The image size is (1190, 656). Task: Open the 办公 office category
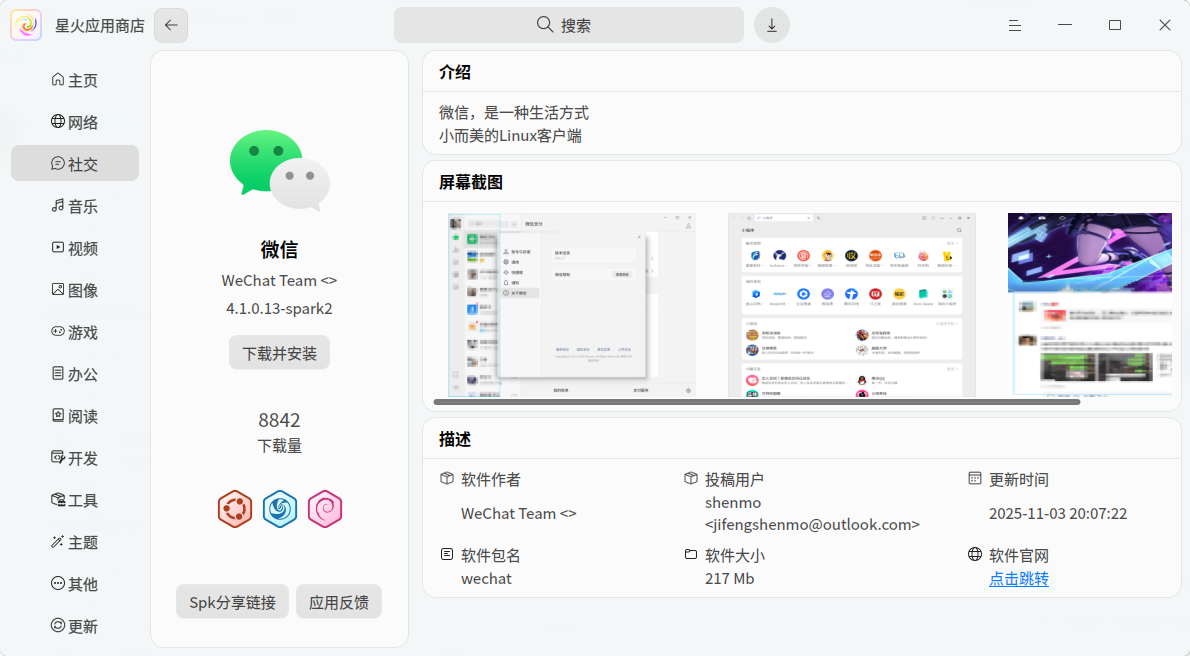point(74,374)
